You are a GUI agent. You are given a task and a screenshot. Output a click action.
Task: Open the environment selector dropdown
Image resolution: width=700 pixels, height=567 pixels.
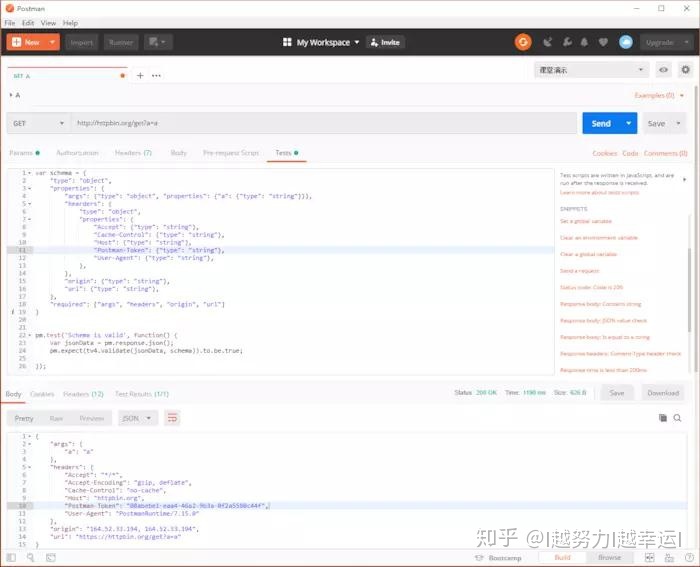click(x=592, y=70)
